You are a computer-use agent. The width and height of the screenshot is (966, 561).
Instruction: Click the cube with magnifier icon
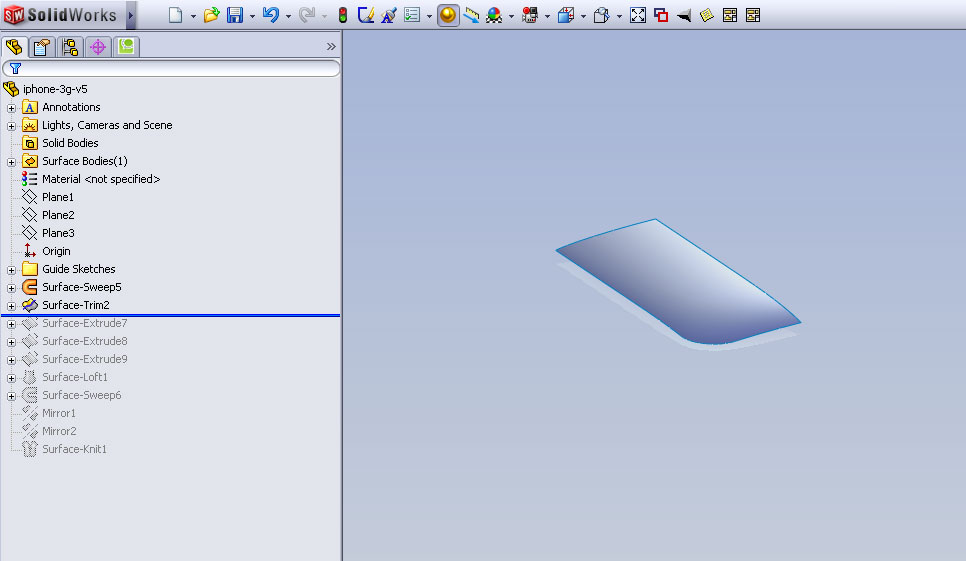coord(601,15)
